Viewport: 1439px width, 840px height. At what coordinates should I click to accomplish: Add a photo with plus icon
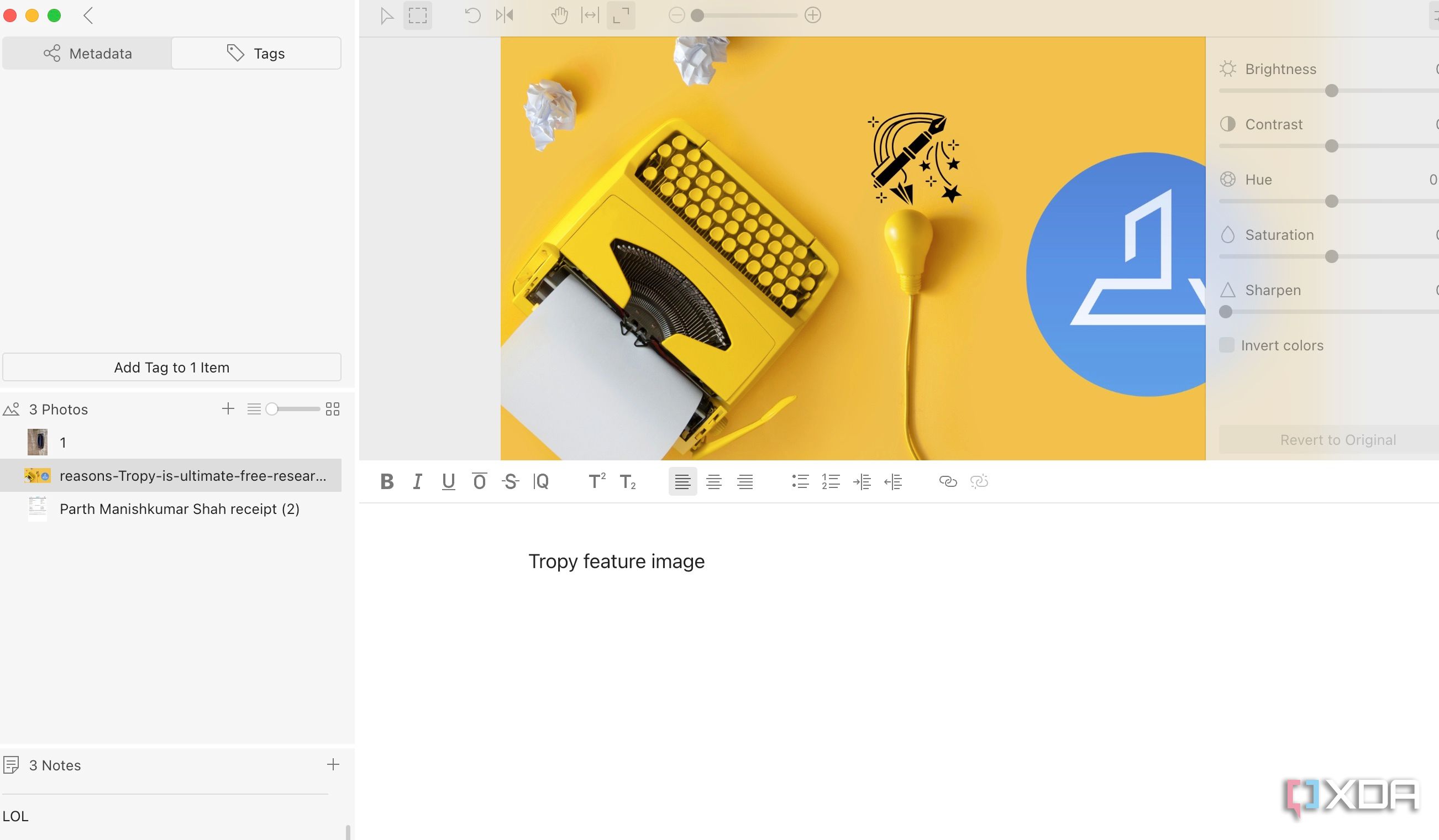pos(228,408)
